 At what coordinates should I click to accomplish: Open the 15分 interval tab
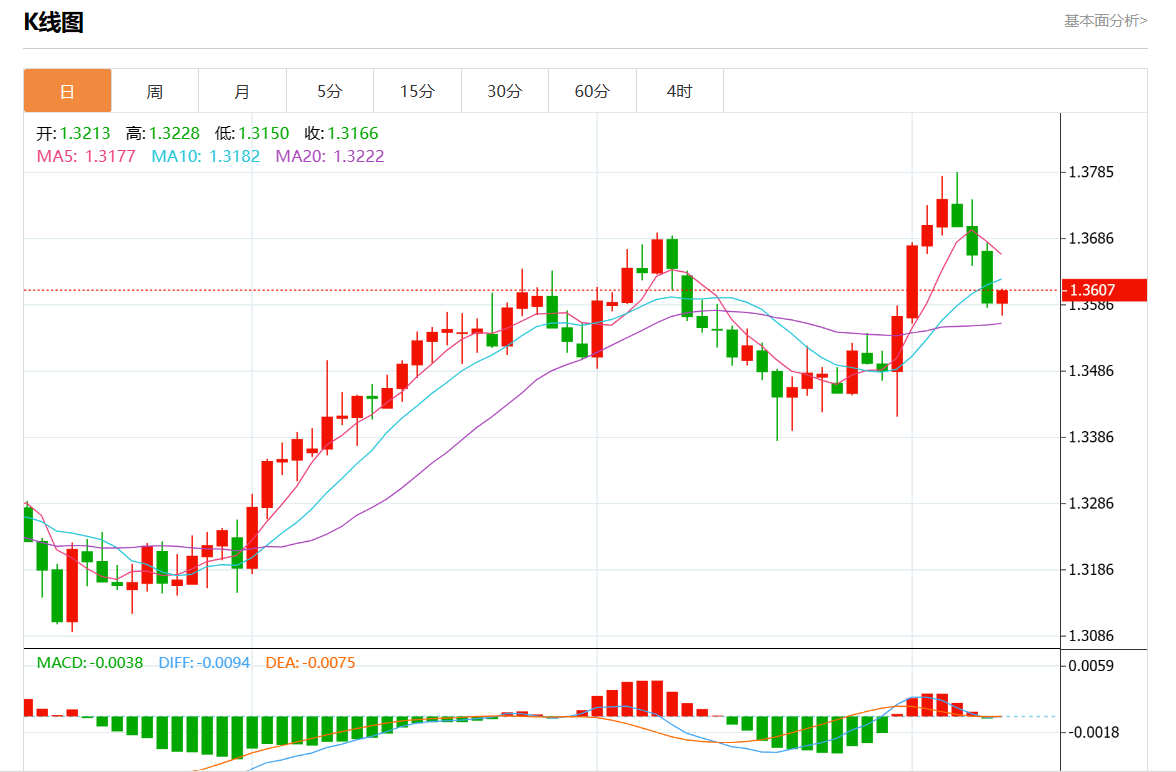pos(418,91)
